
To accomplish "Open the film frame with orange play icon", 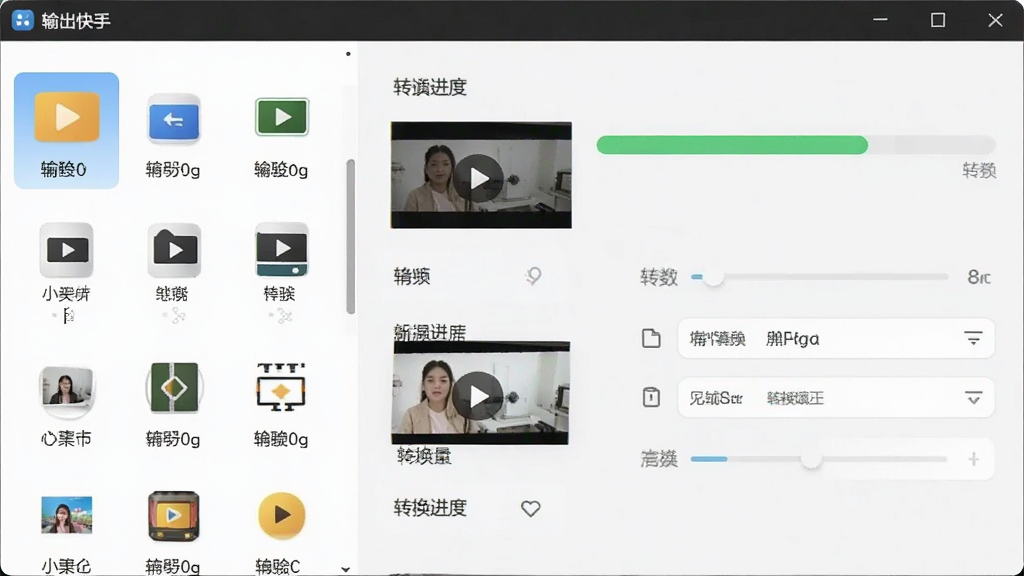I will tap(173, 516).
